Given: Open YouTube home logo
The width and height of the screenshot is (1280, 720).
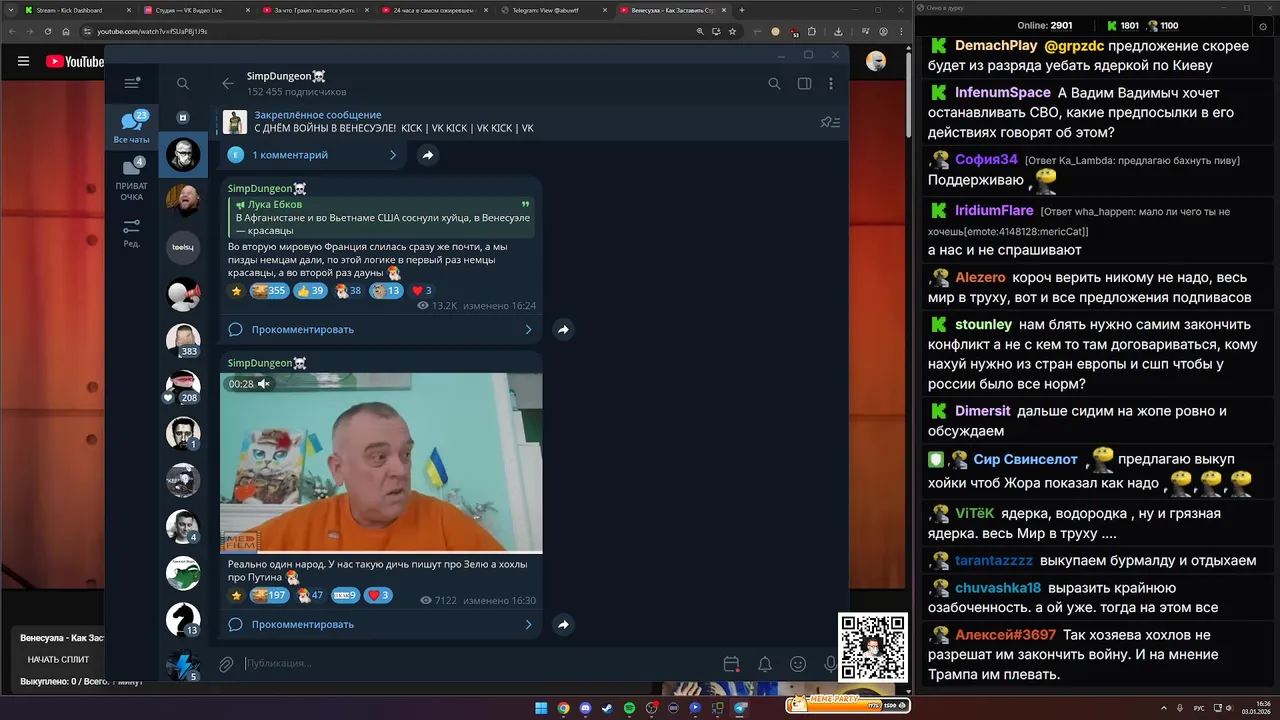Looking at the screenshot, I should click(75, 61).
